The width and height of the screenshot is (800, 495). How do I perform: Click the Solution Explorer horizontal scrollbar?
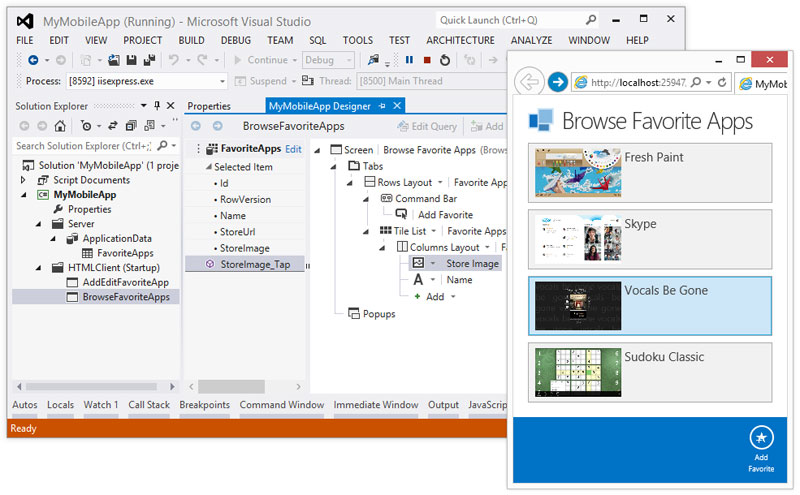pos(95,386)
